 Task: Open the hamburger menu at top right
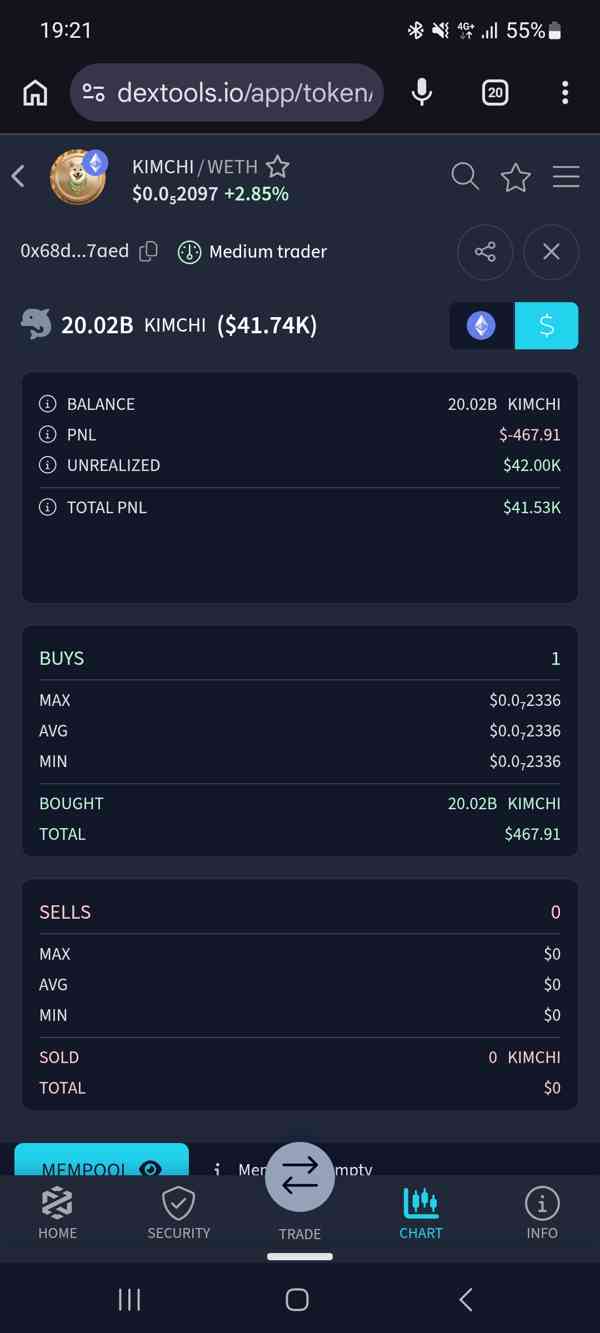pyautogui.click(x=566, y=177)
